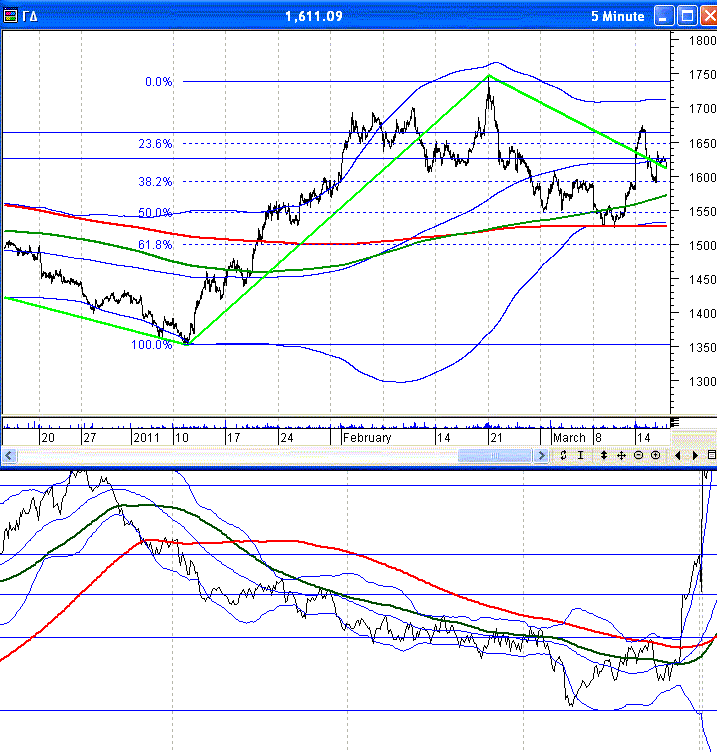Open the window icon menu in title bar
Viewport: 717px width, 752px height.
coord(12,16)
